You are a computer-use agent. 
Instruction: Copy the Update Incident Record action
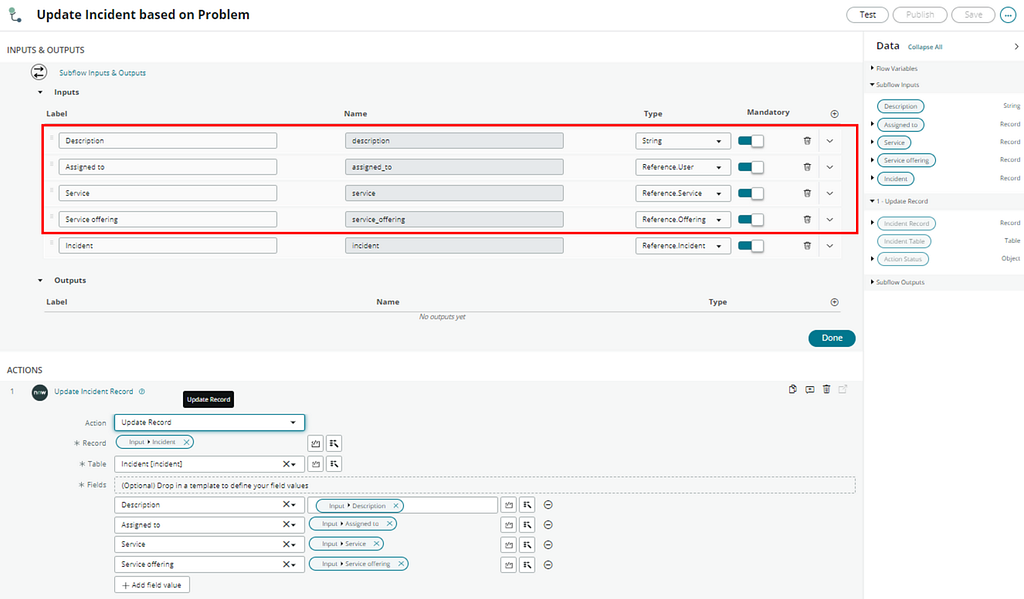point(793,389)
